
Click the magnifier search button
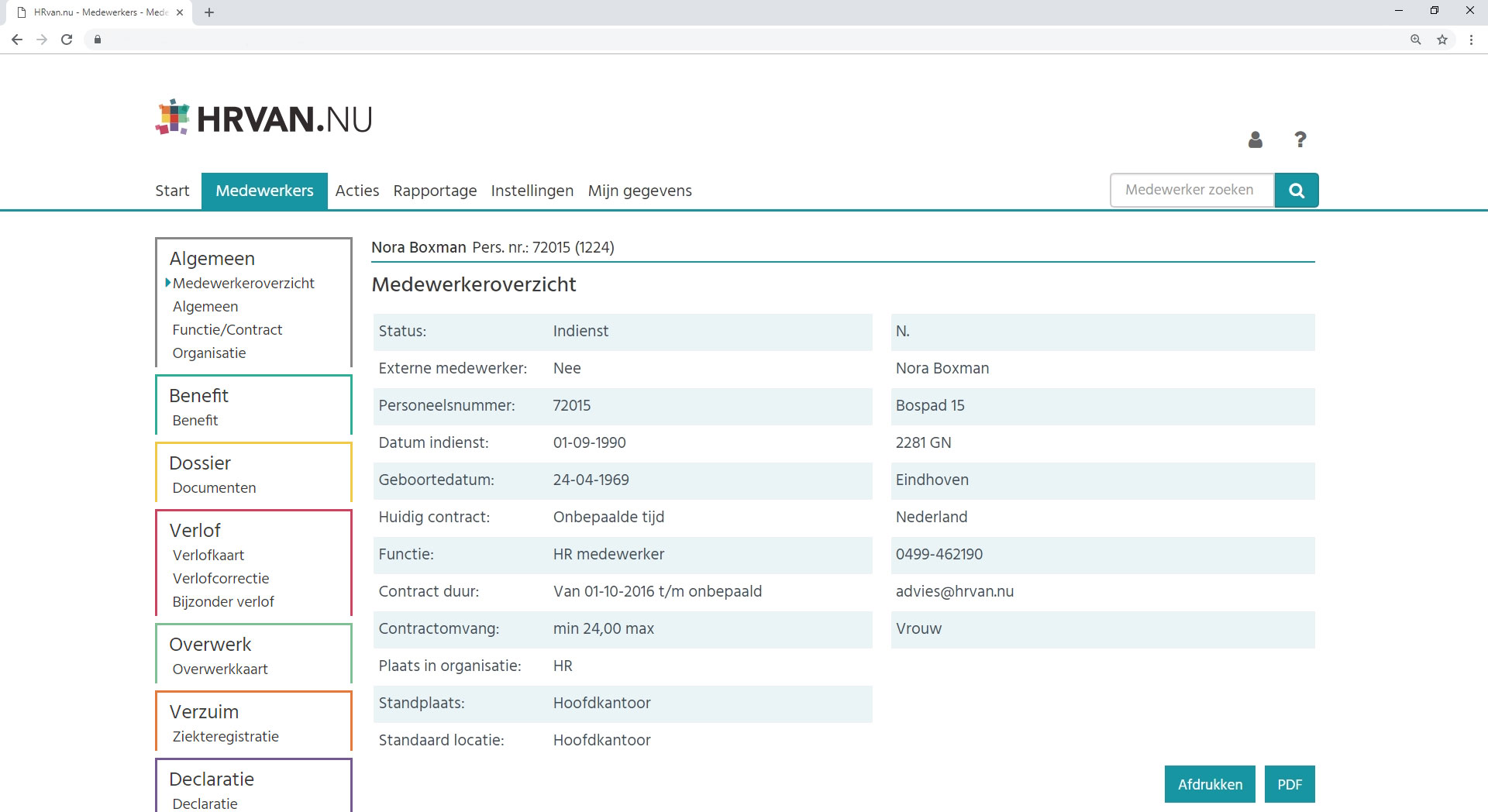pyautogui.click(x=1297, y=191)
